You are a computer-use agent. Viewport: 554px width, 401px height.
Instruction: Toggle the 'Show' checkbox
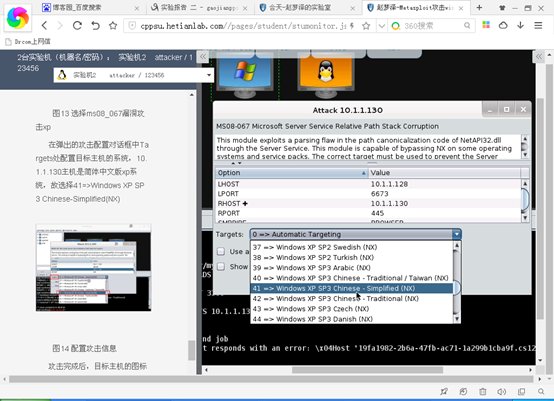click(x=221, y=266)
